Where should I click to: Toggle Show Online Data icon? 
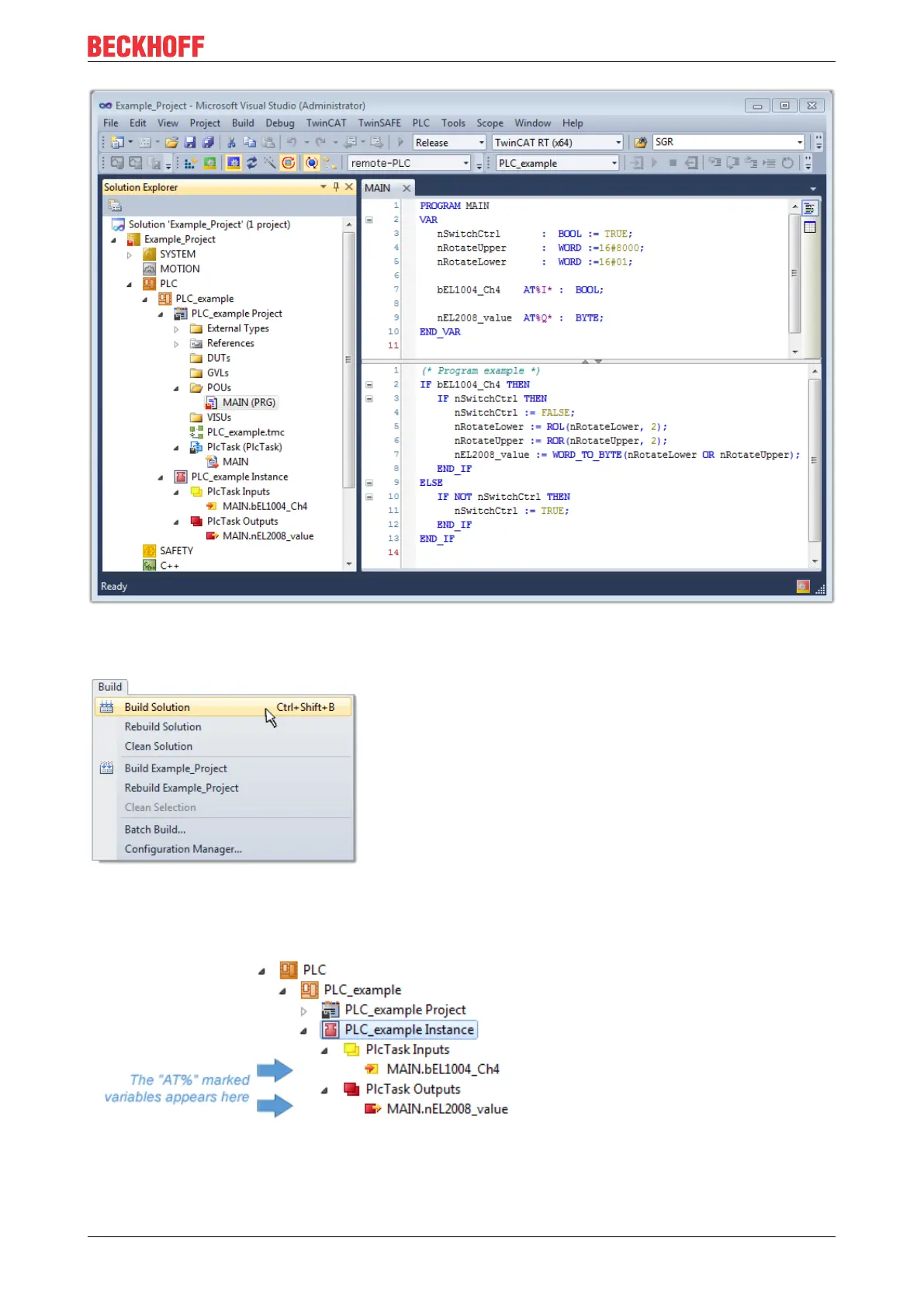pos(311,163)
